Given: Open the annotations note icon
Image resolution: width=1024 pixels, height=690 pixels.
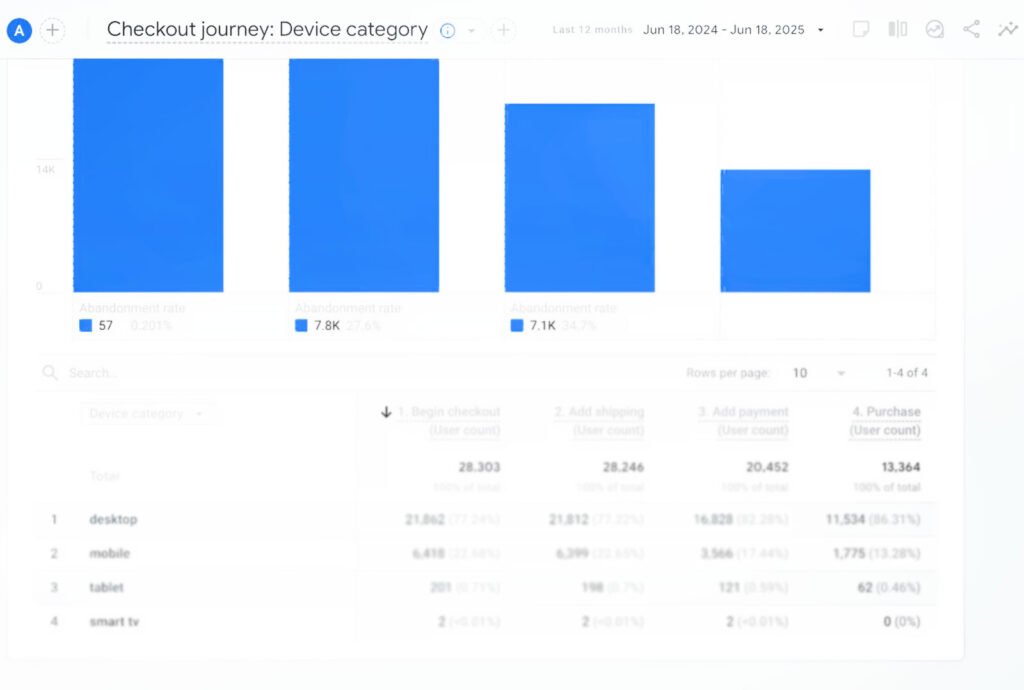Looking at the screenshot, I should tap(861, 29).
